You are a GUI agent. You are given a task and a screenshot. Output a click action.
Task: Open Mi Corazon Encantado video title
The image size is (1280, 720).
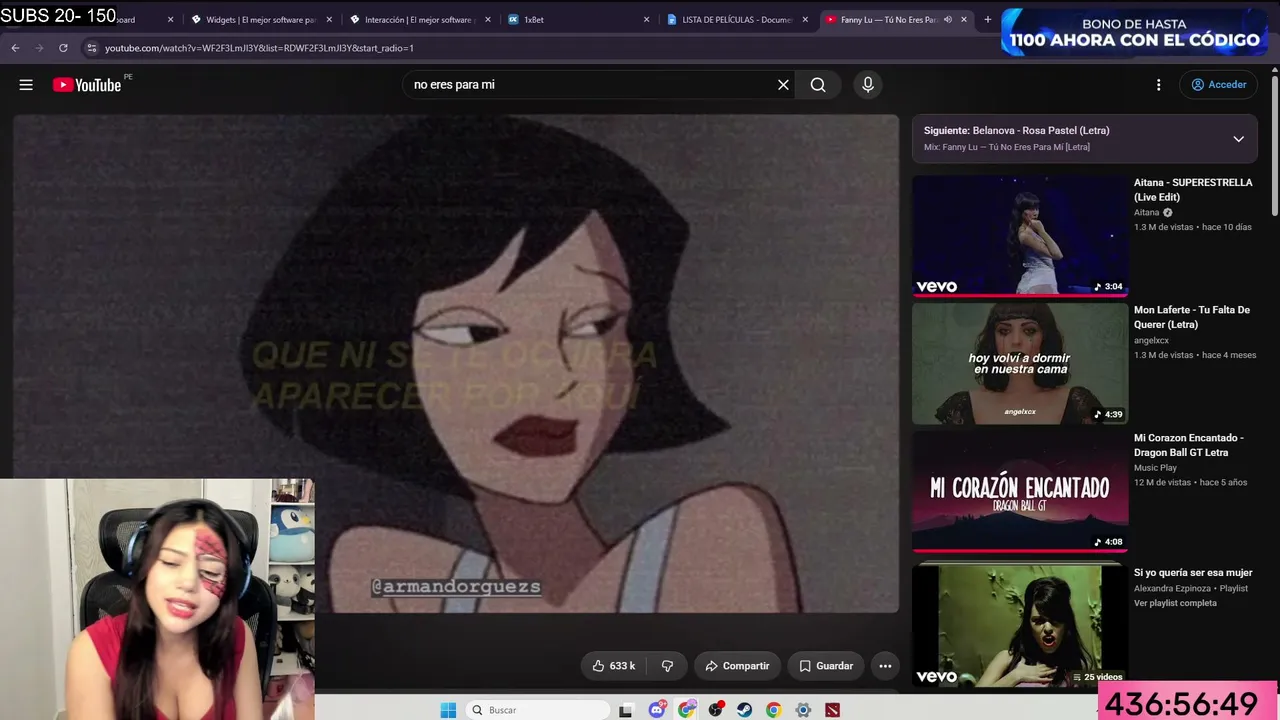1189,445
